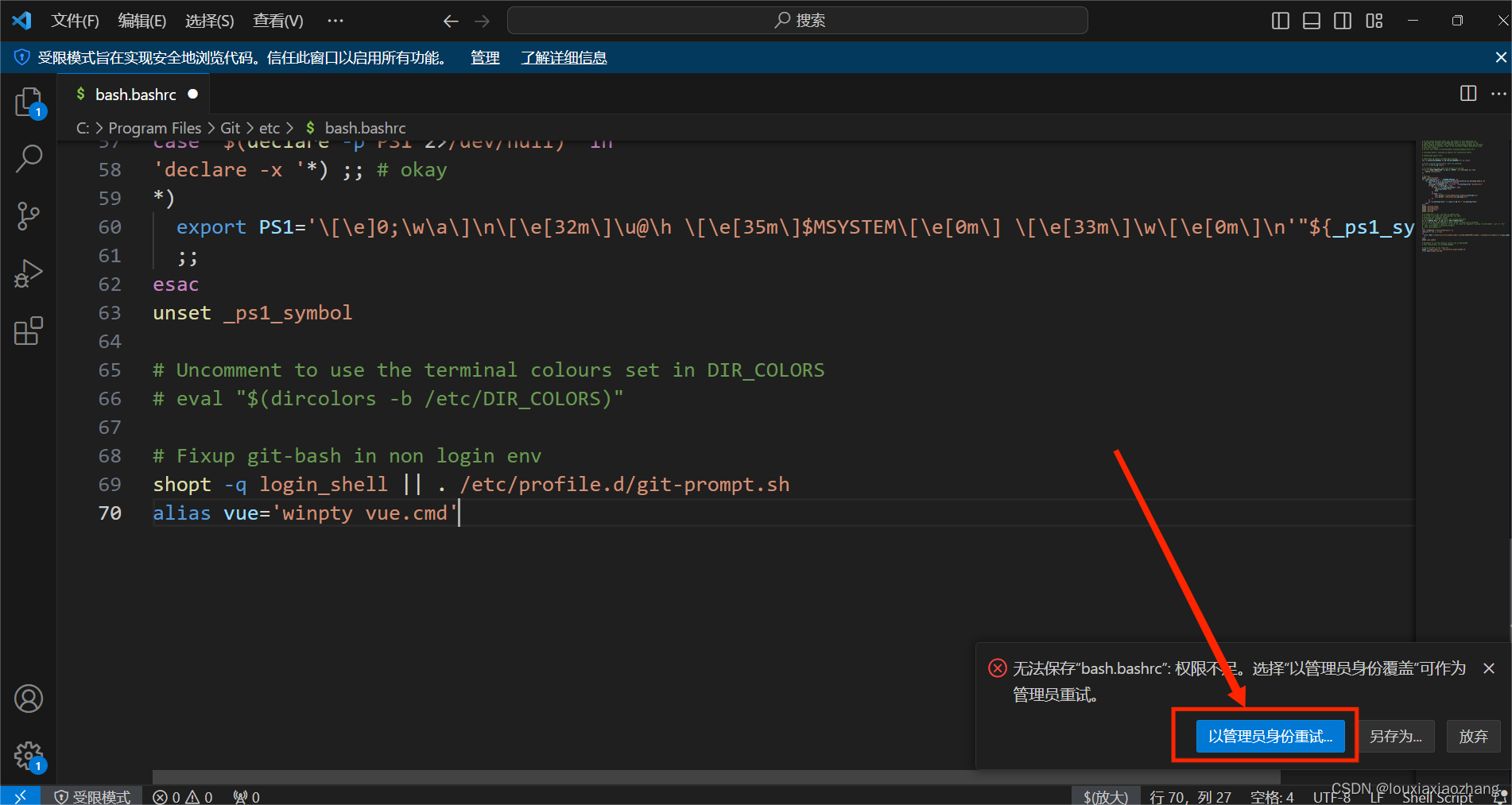Close the restricted mode banner
Screen dimensions: 1512x805
click(1501, 57)
